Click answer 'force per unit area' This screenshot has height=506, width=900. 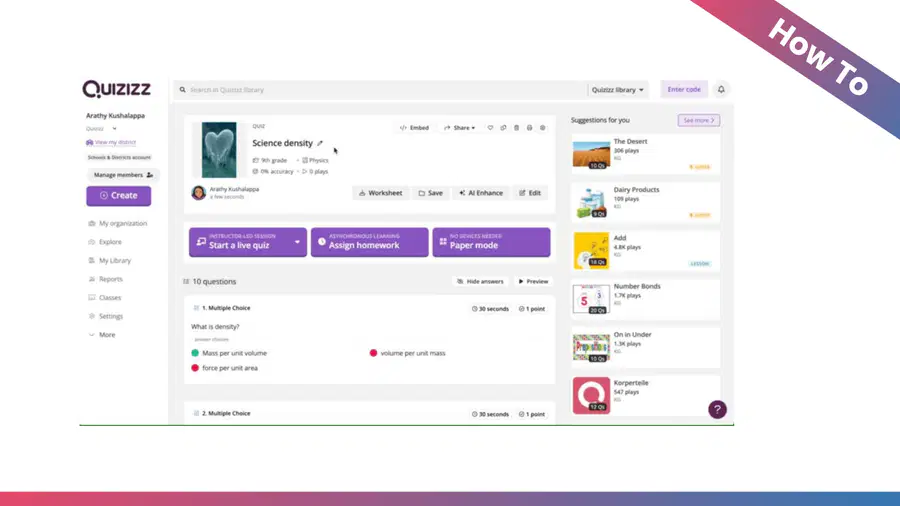click(x=224, y=368)
